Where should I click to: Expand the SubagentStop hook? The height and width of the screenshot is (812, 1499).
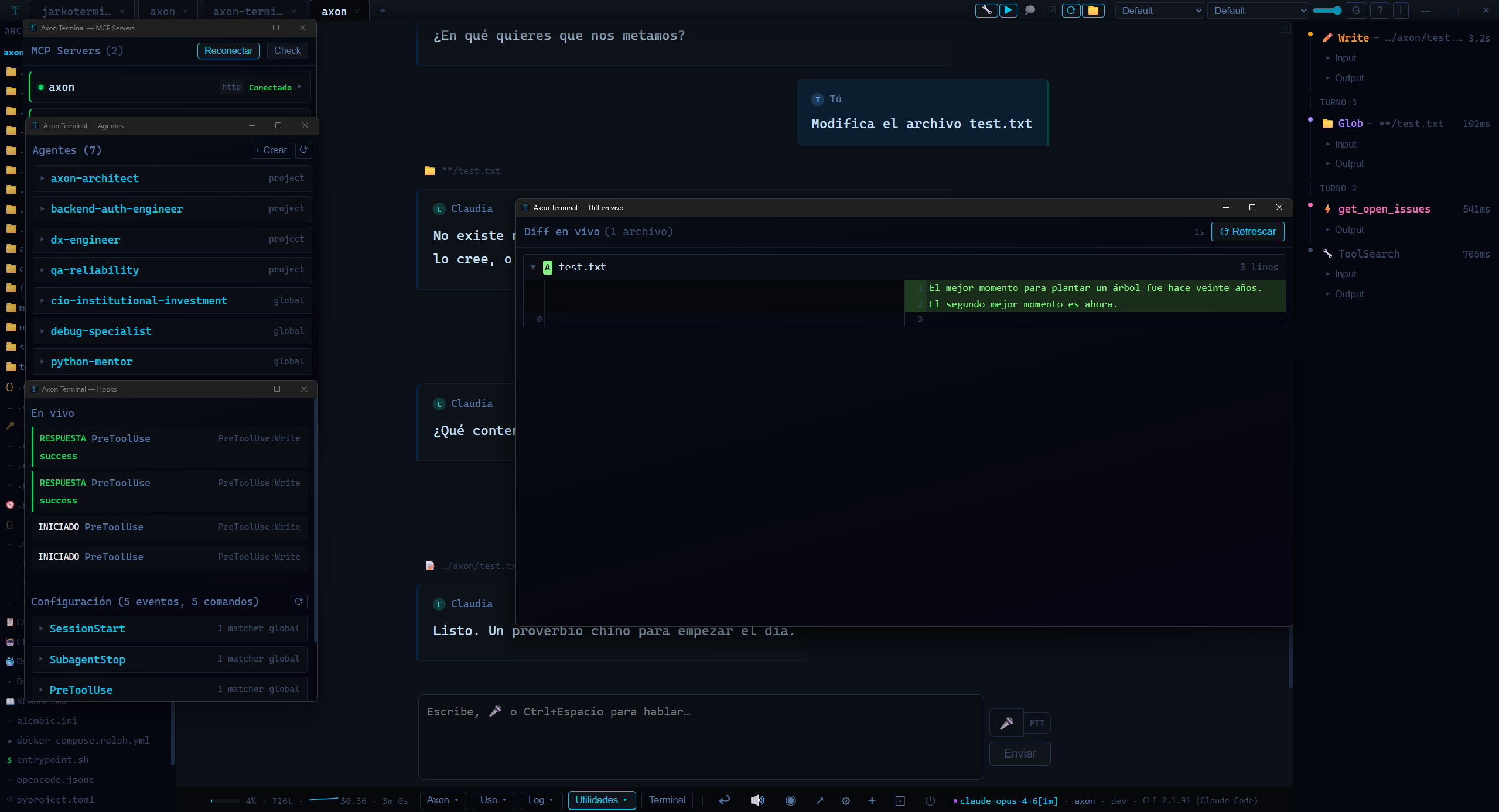coord(169,659)
